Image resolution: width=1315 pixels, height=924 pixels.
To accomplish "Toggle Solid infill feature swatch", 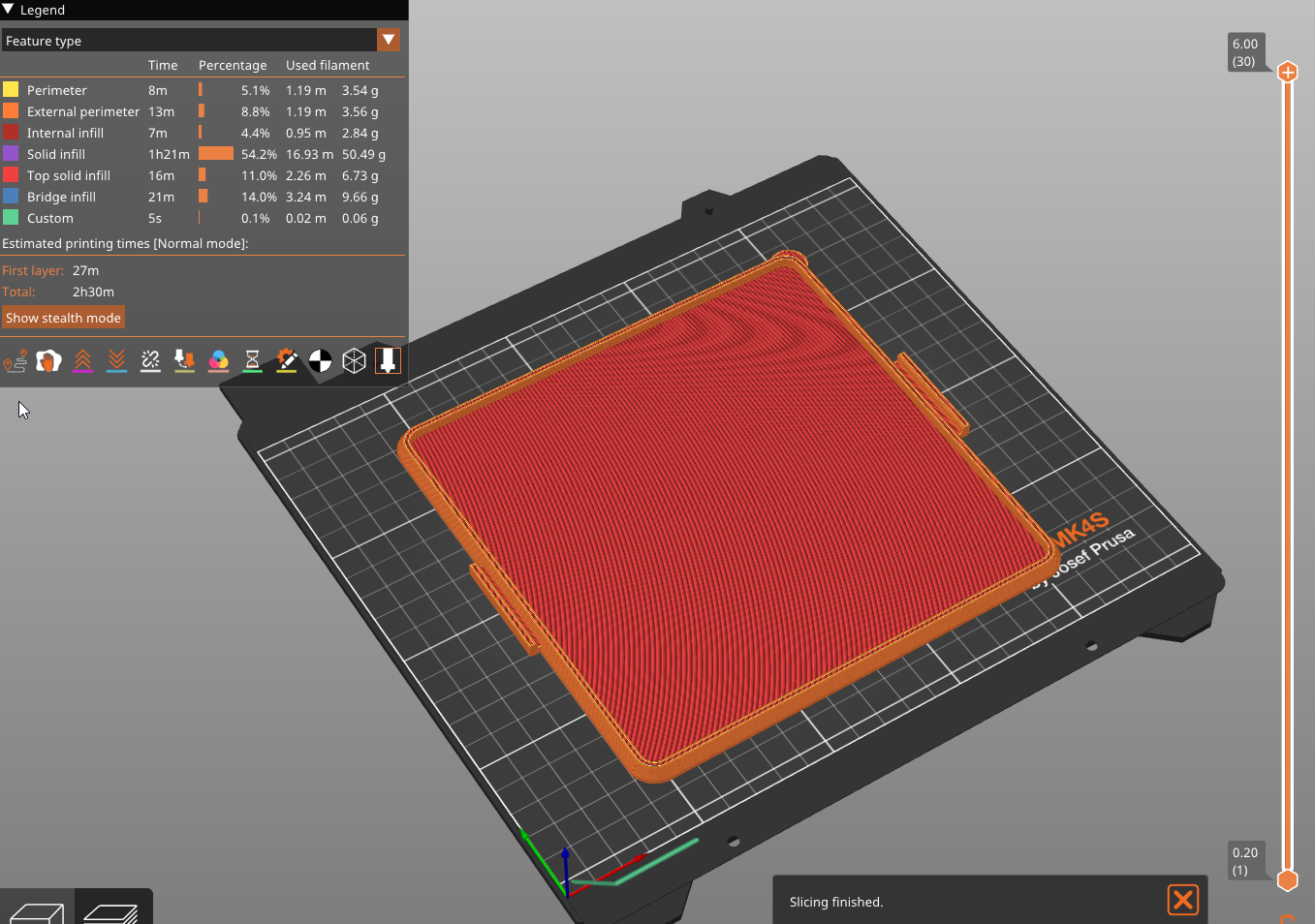I will coord(11,153).
